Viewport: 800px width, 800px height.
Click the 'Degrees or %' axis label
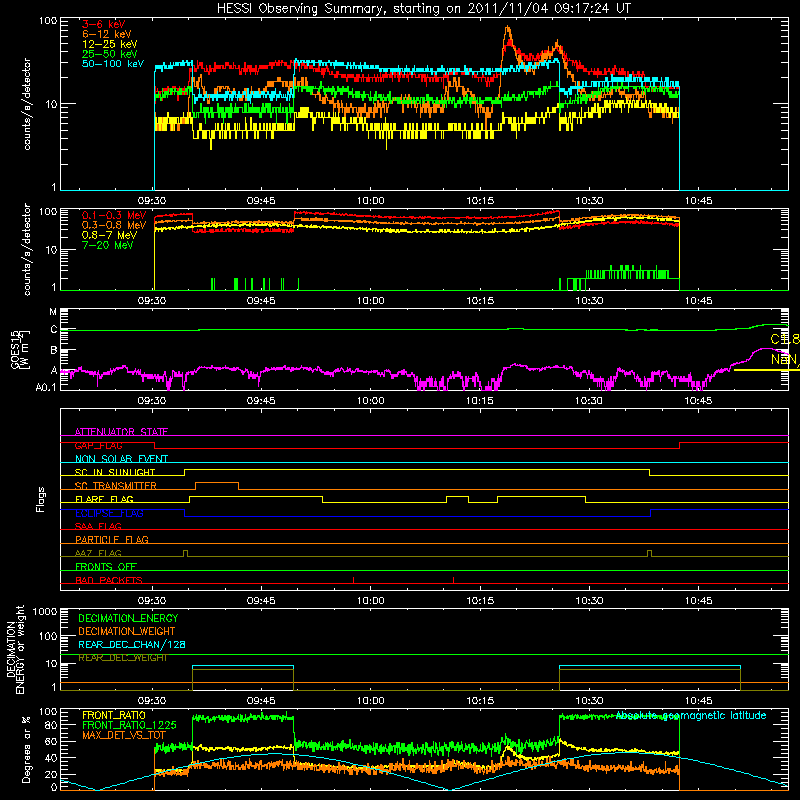[27, 749]
